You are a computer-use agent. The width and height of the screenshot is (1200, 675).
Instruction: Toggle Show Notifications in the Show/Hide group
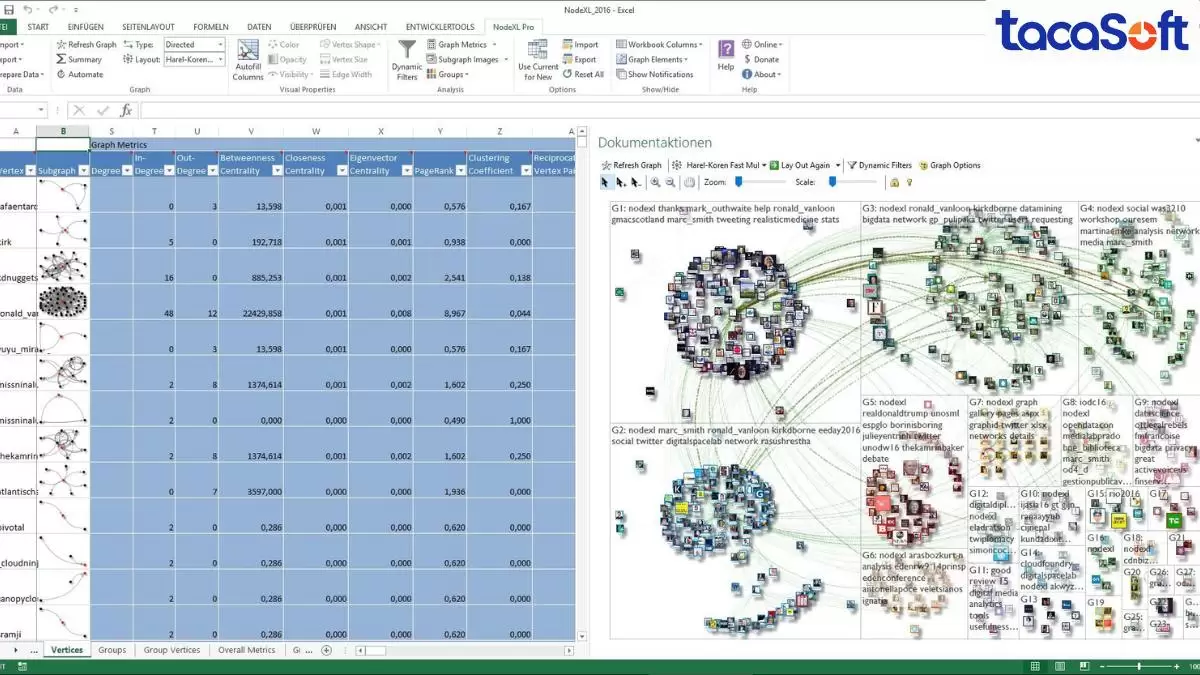656,74
